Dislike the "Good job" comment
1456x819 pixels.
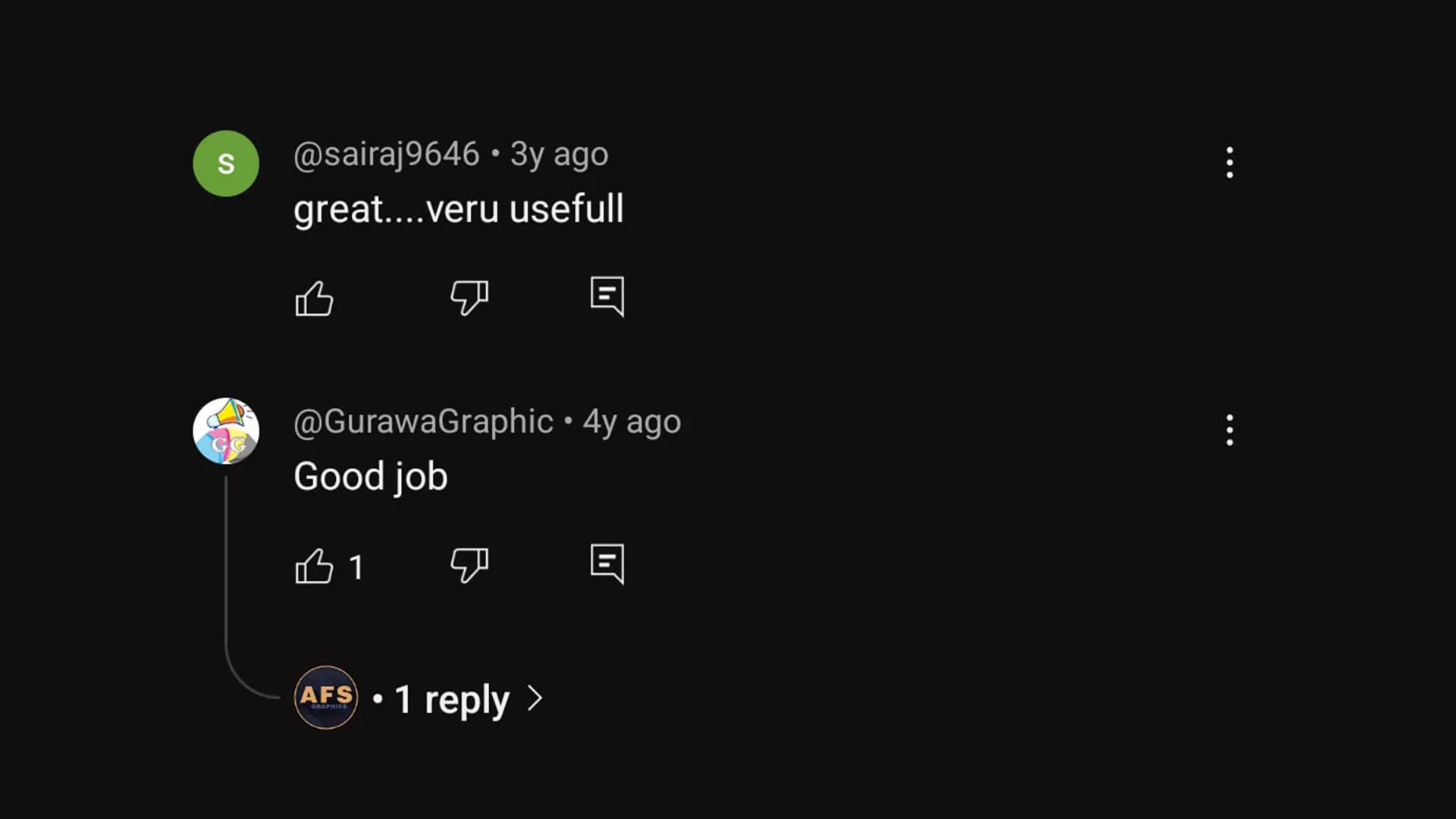pyautogui.click(x=469, y=565)
